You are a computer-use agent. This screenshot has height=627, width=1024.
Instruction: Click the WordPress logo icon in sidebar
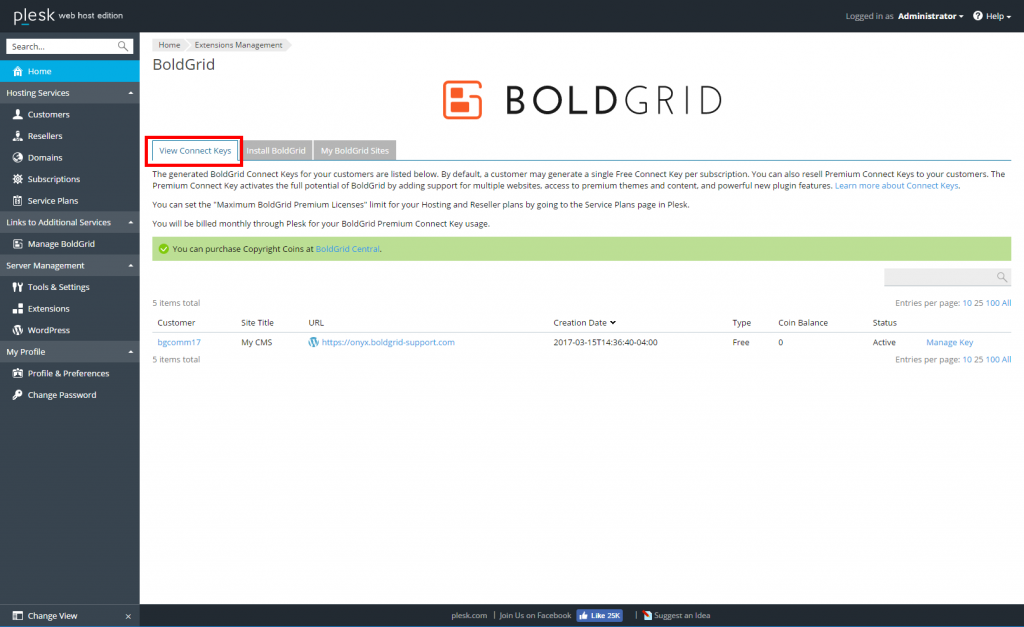[18, 330]
